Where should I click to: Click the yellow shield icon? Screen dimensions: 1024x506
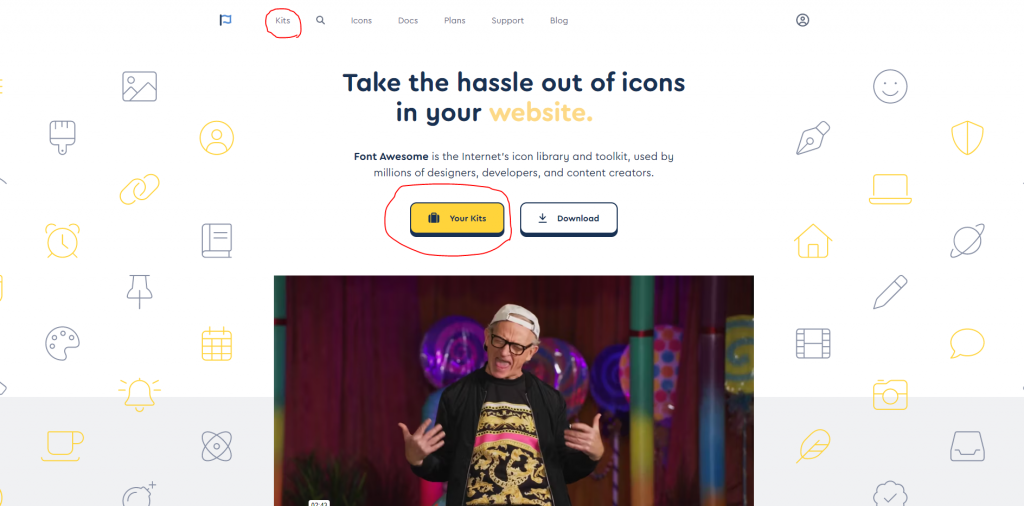point(967,138)
